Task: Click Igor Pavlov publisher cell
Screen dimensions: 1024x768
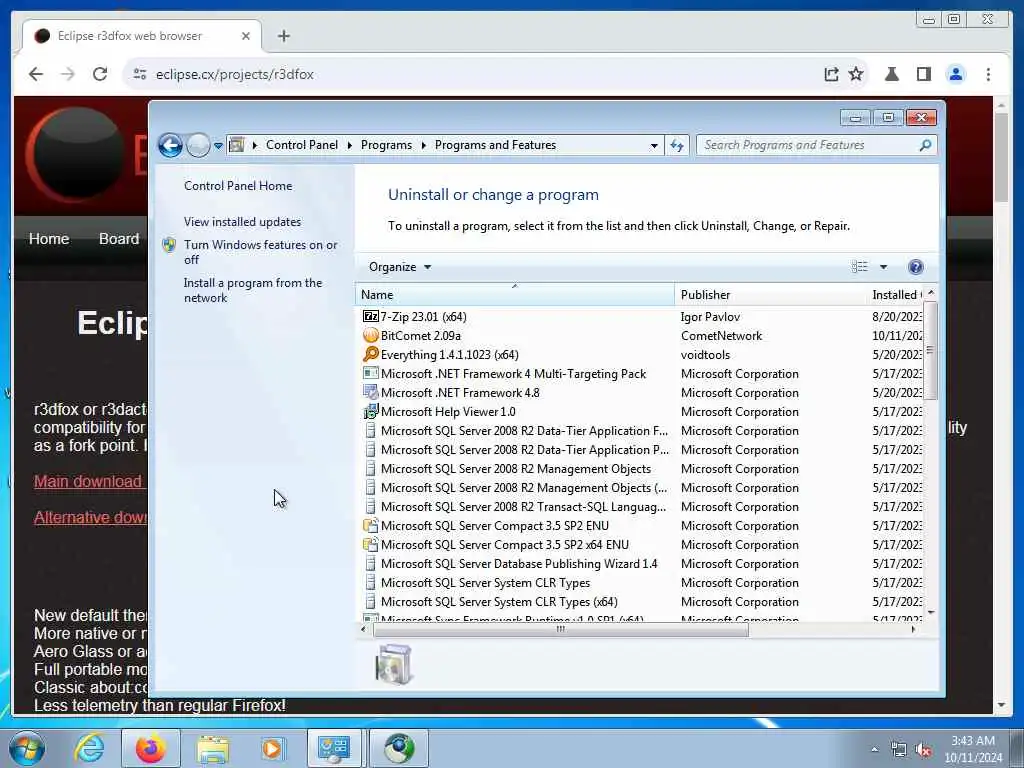Action: click(710, 316)
